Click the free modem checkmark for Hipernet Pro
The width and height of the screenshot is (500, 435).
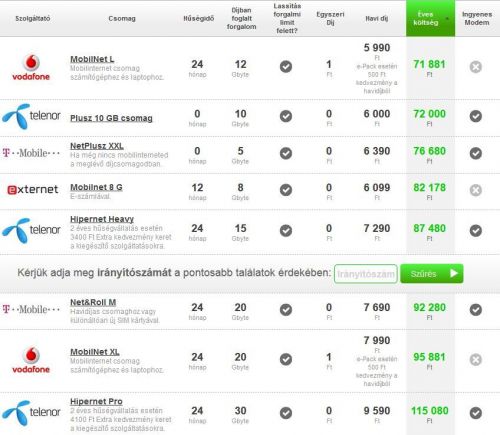[x=476, y=413]
